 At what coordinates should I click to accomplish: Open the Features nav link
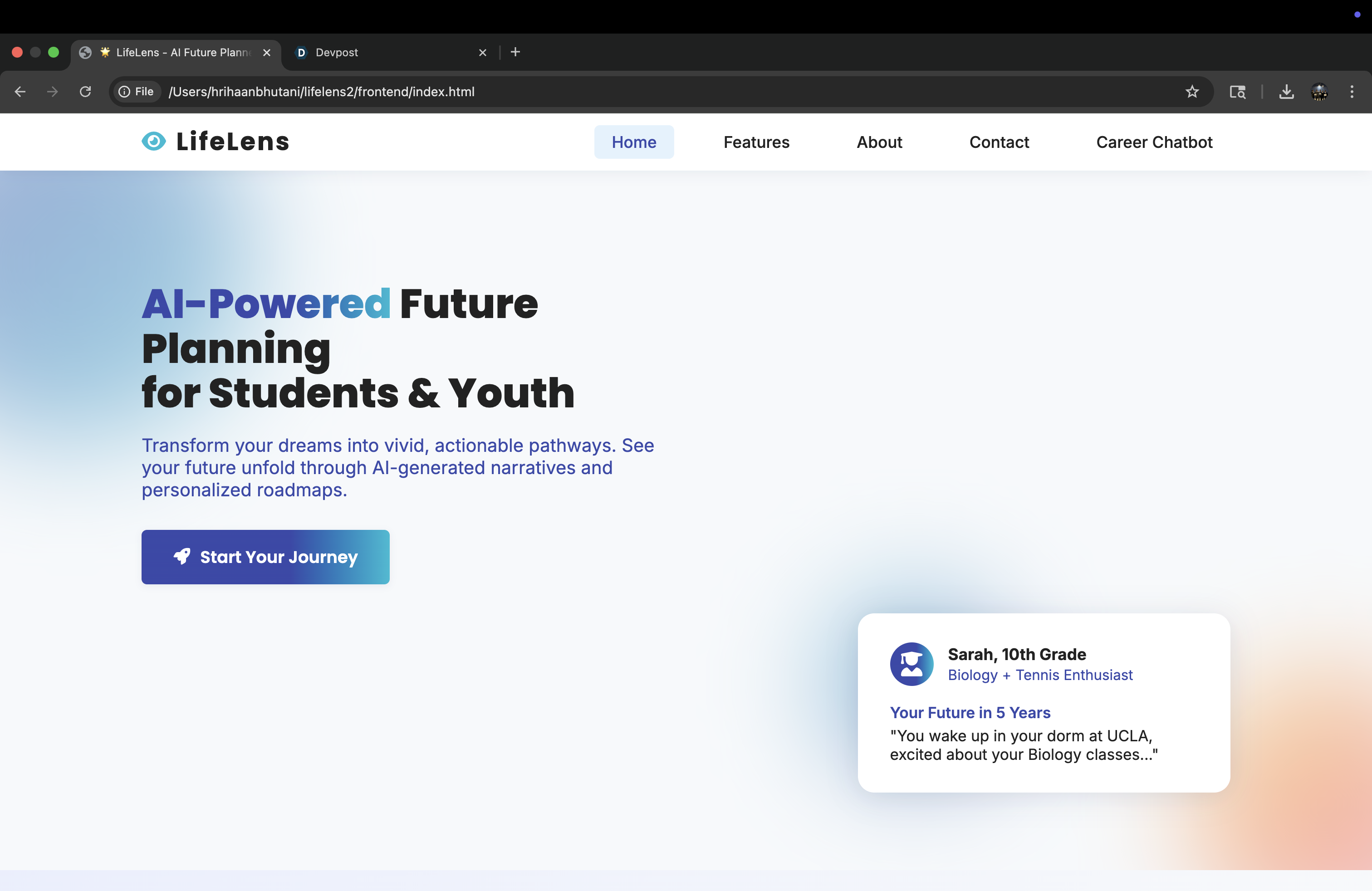pos(756,142)
